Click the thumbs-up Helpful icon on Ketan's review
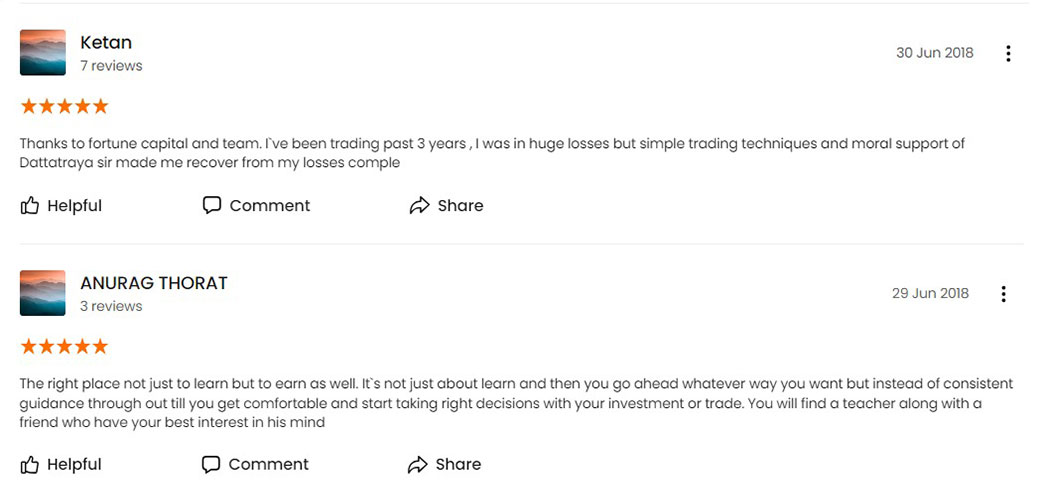1039x488 pixels. coord(30,206)
